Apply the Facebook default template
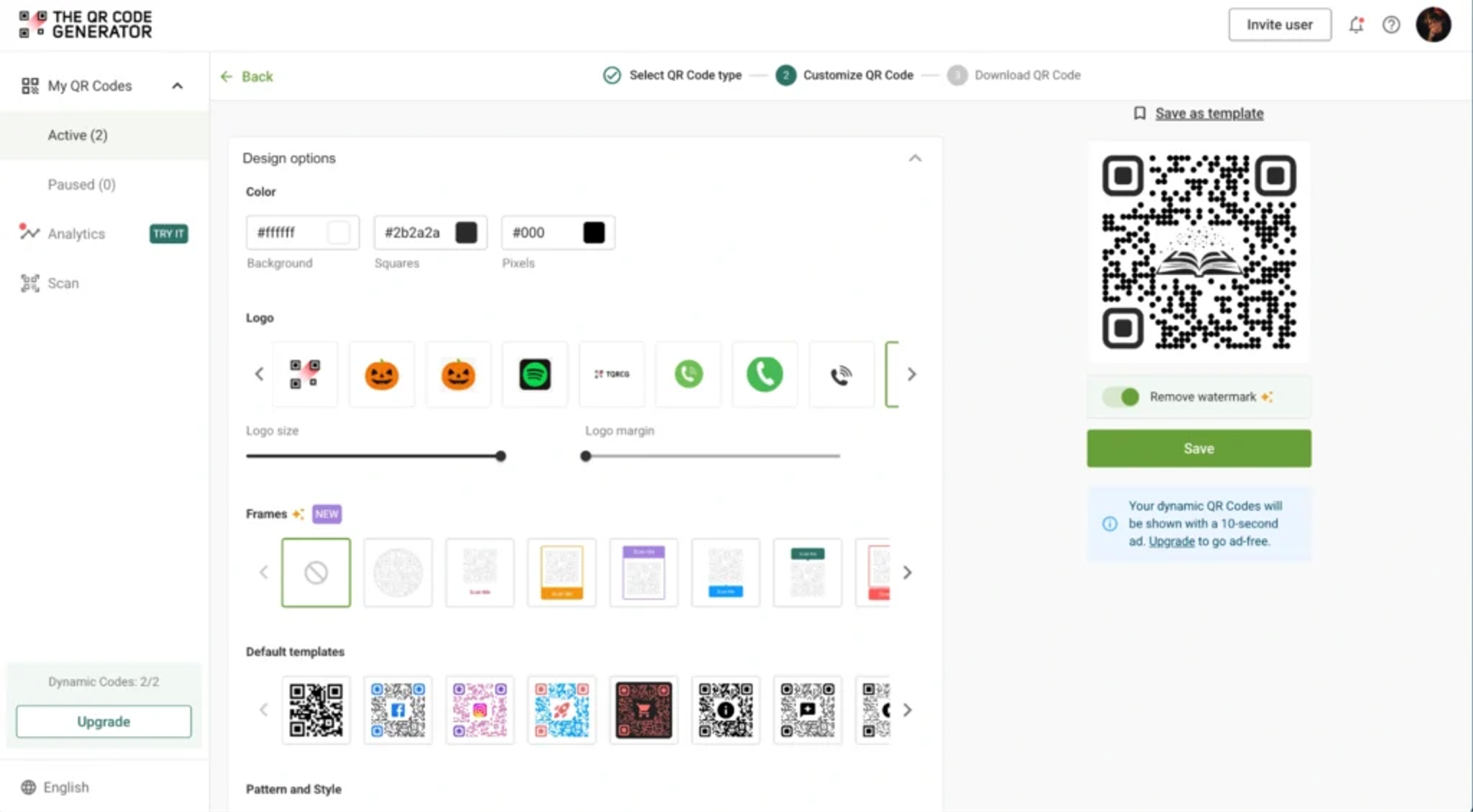Image resolution: width=1473 pixels, height=812 pixels. (398, 710)
